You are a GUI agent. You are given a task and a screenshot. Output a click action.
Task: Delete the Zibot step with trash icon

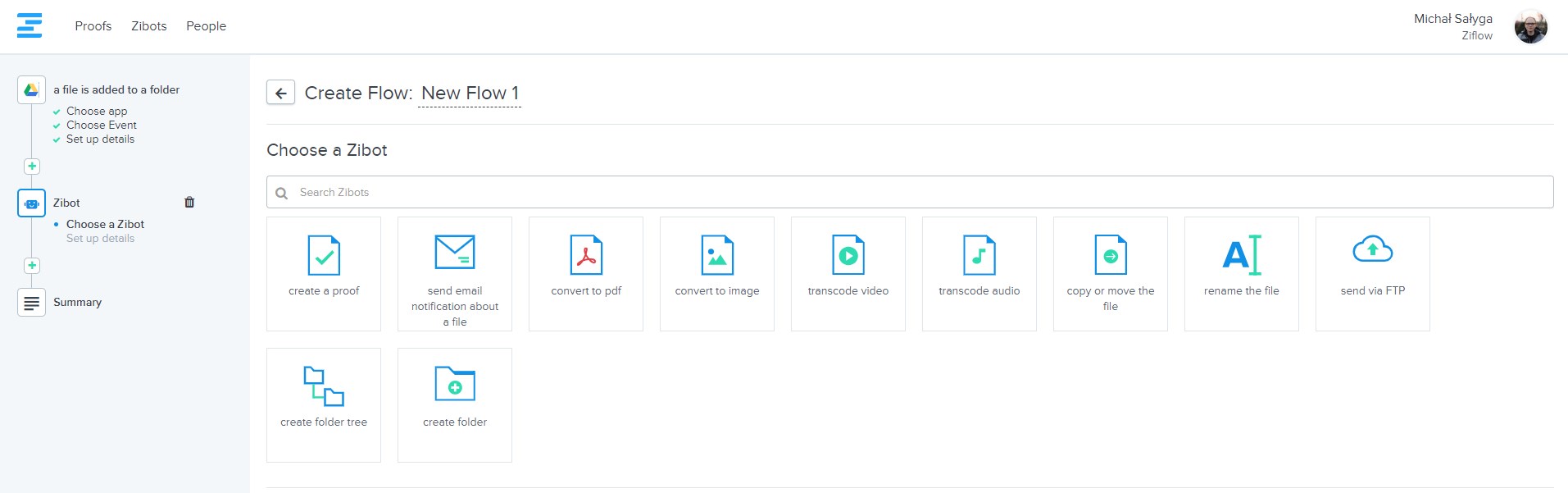(x=189, y=203)
